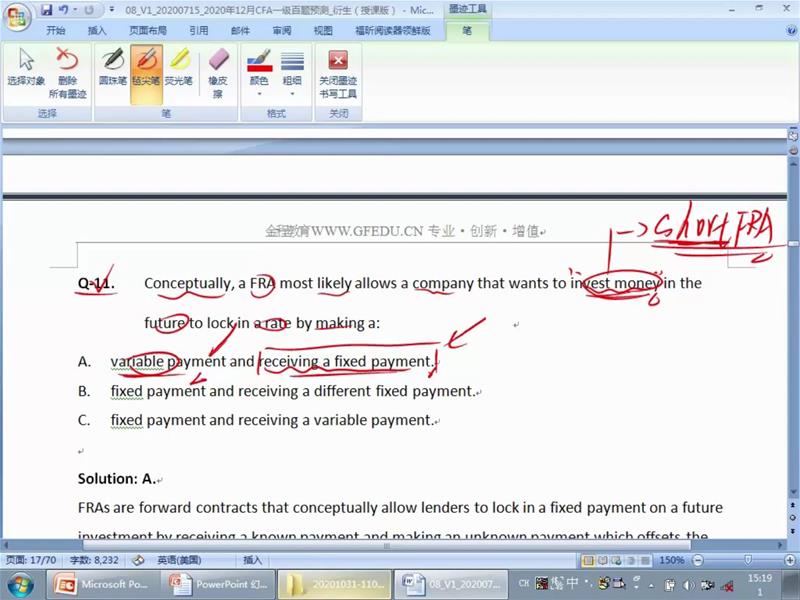Switch to the 插入 ribbon tab
Screen dimensions: 800x600
[x=97, y=31]
